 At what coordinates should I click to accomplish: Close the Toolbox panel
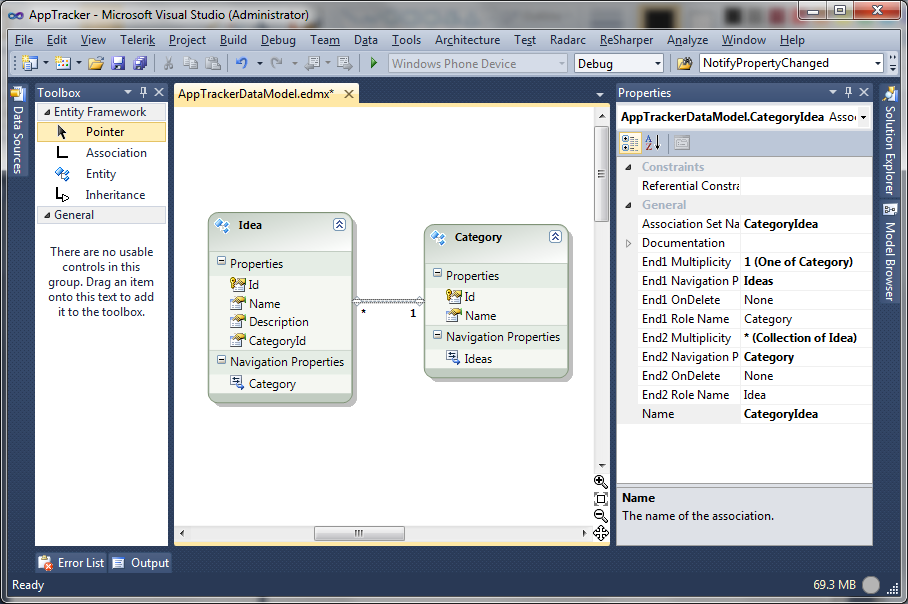tap(159, 92)
